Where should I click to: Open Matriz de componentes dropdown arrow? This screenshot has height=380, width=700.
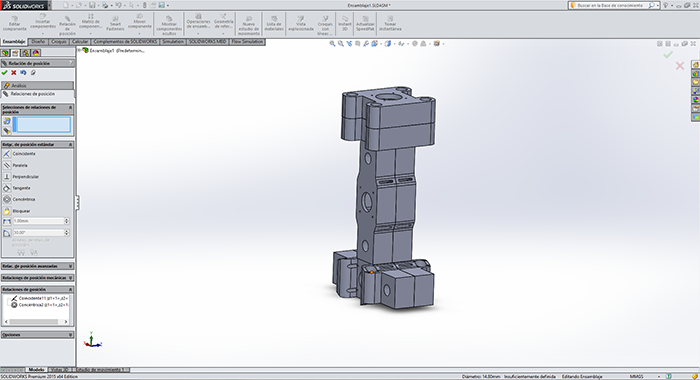pos(91,33)
